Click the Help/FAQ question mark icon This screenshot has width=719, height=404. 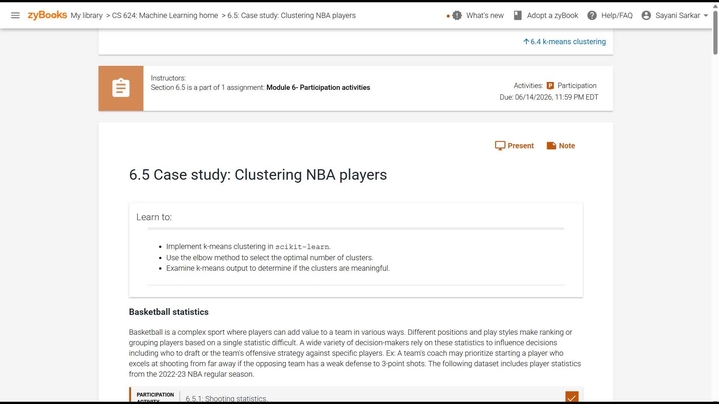(x=592, y=15)
